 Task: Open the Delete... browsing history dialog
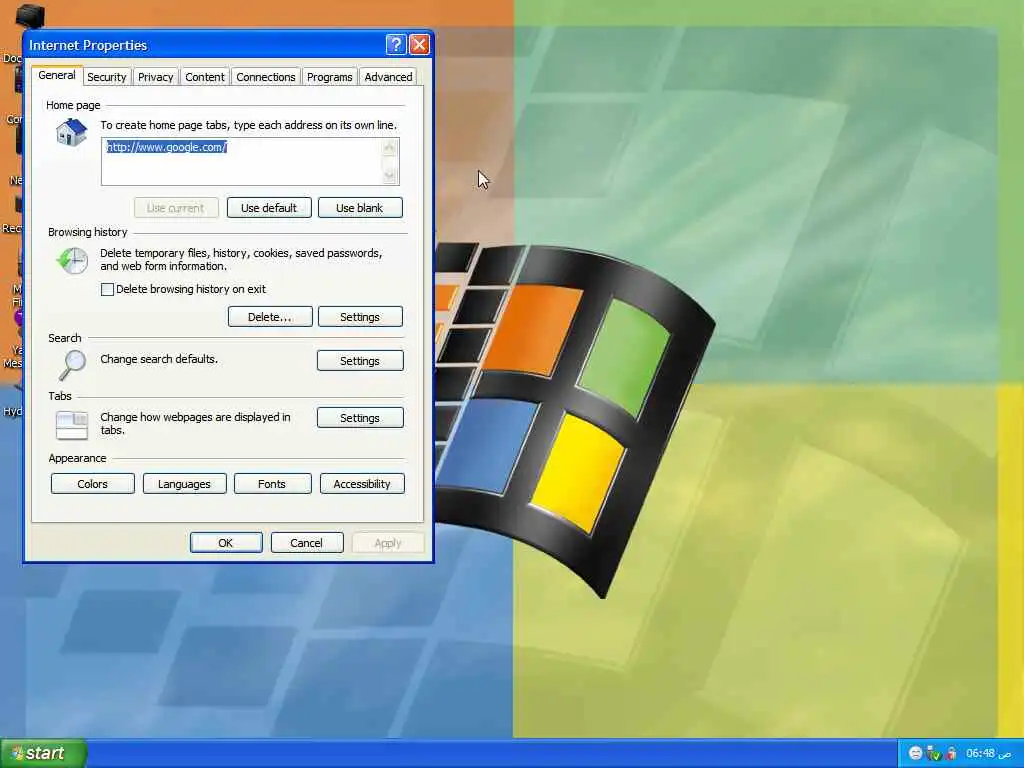[x=270, y=317]
